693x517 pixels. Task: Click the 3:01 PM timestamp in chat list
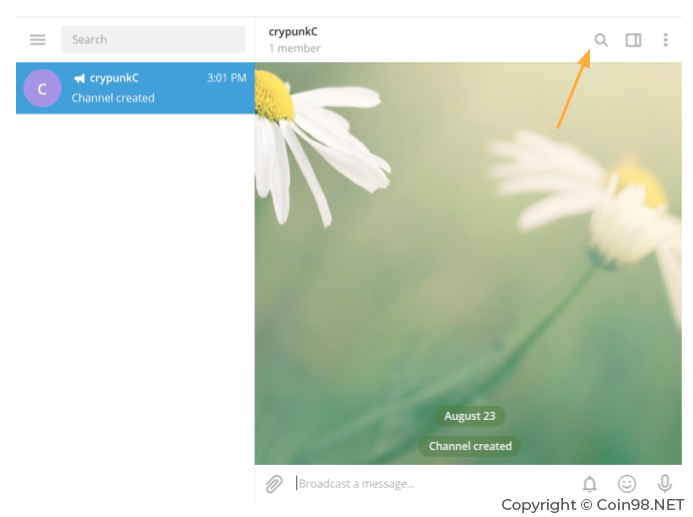pos(227,78)
